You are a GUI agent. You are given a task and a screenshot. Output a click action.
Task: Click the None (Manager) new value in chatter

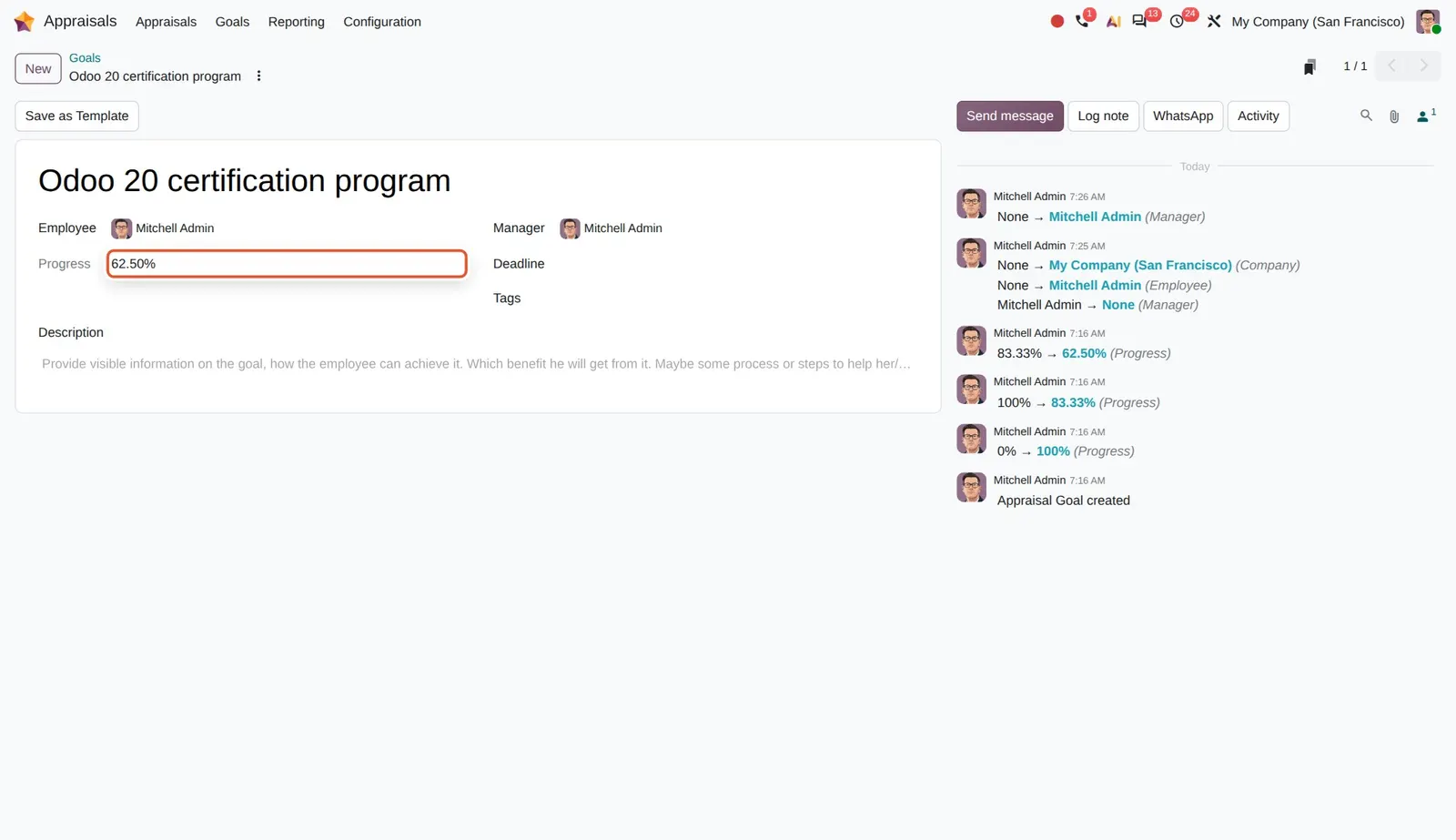coord(1118,305)
